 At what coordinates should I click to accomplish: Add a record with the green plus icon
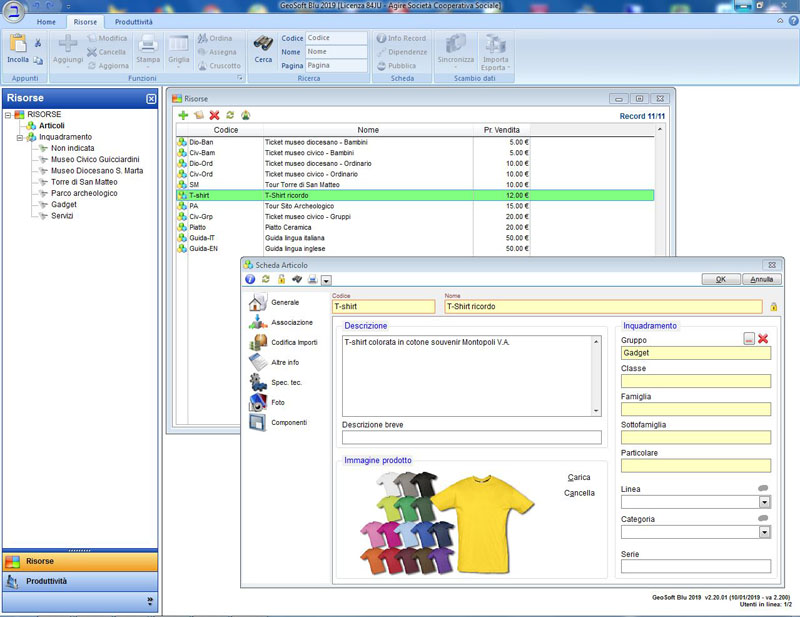[183, 116]
